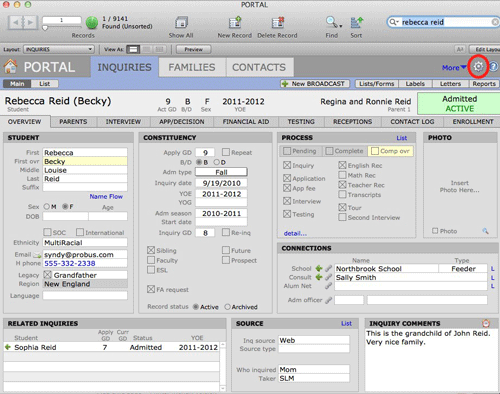500x394 pixels.
Task: Open Sophia Reid record via green arrow
Action: [8, 347]
